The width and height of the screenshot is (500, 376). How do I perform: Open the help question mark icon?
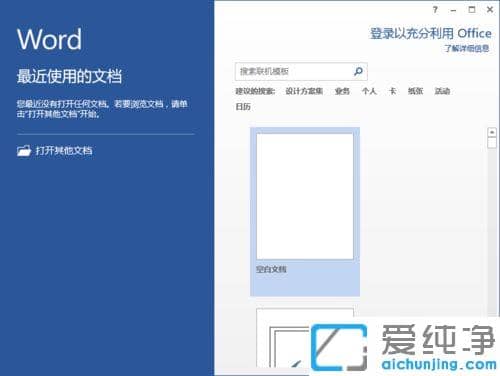pyautogui.click(x=435, y=10)
